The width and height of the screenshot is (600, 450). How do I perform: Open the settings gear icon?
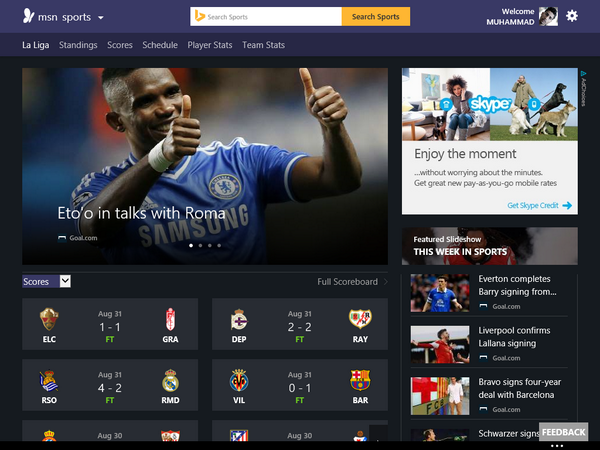click(572, 16)
